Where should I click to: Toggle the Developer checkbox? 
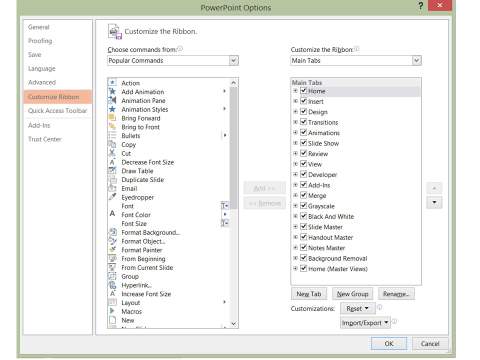(303, 174)
